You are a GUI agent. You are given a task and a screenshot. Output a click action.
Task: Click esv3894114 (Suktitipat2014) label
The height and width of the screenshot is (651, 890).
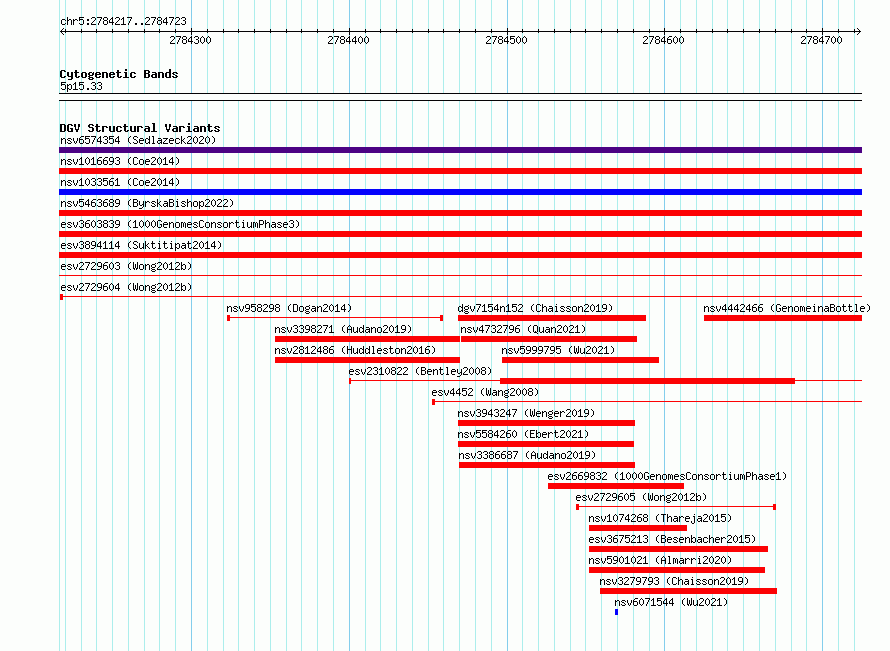[141, 245]
